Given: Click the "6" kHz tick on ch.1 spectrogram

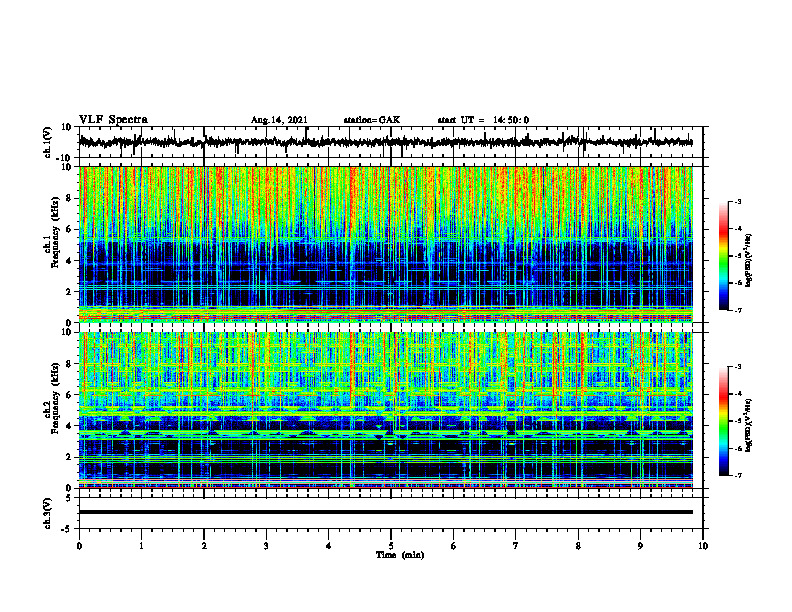Looking at the screenshot, I should click(69, 230).
